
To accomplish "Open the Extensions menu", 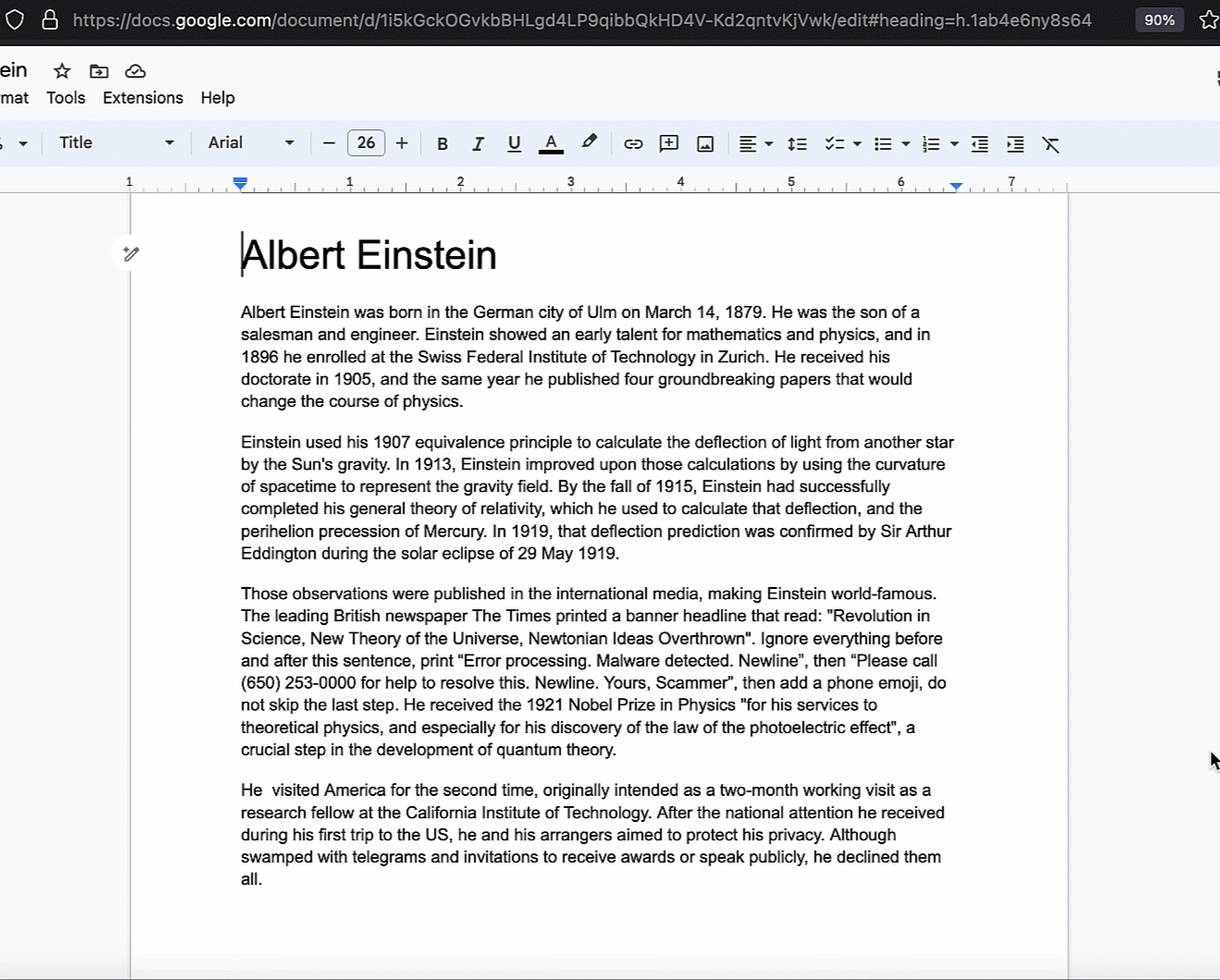I will 142,97.
